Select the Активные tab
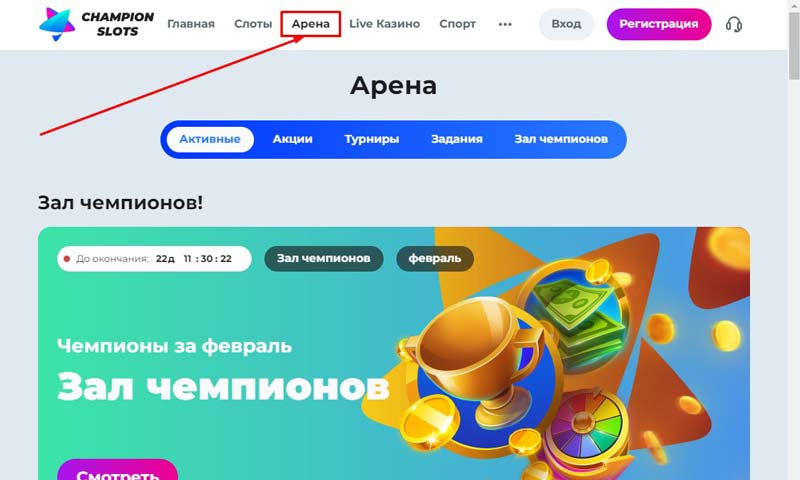 210,139
